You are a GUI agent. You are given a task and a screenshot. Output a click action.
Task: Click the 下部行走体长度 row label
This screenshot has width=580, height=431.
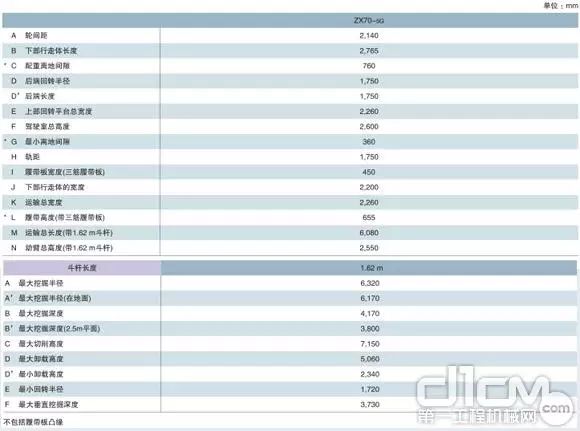coord(51,51)
